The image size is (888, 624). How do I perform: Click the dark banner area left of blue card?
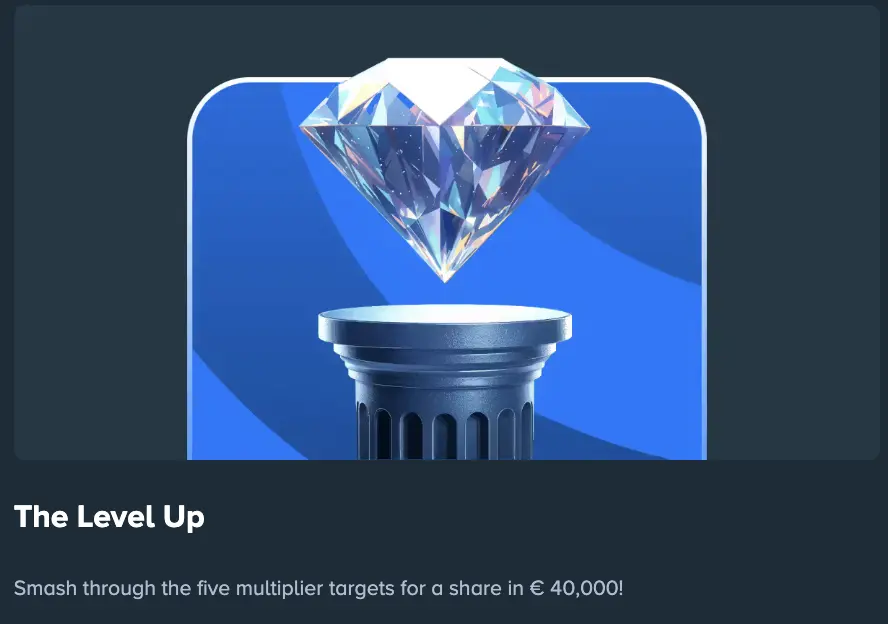[100, 232]
